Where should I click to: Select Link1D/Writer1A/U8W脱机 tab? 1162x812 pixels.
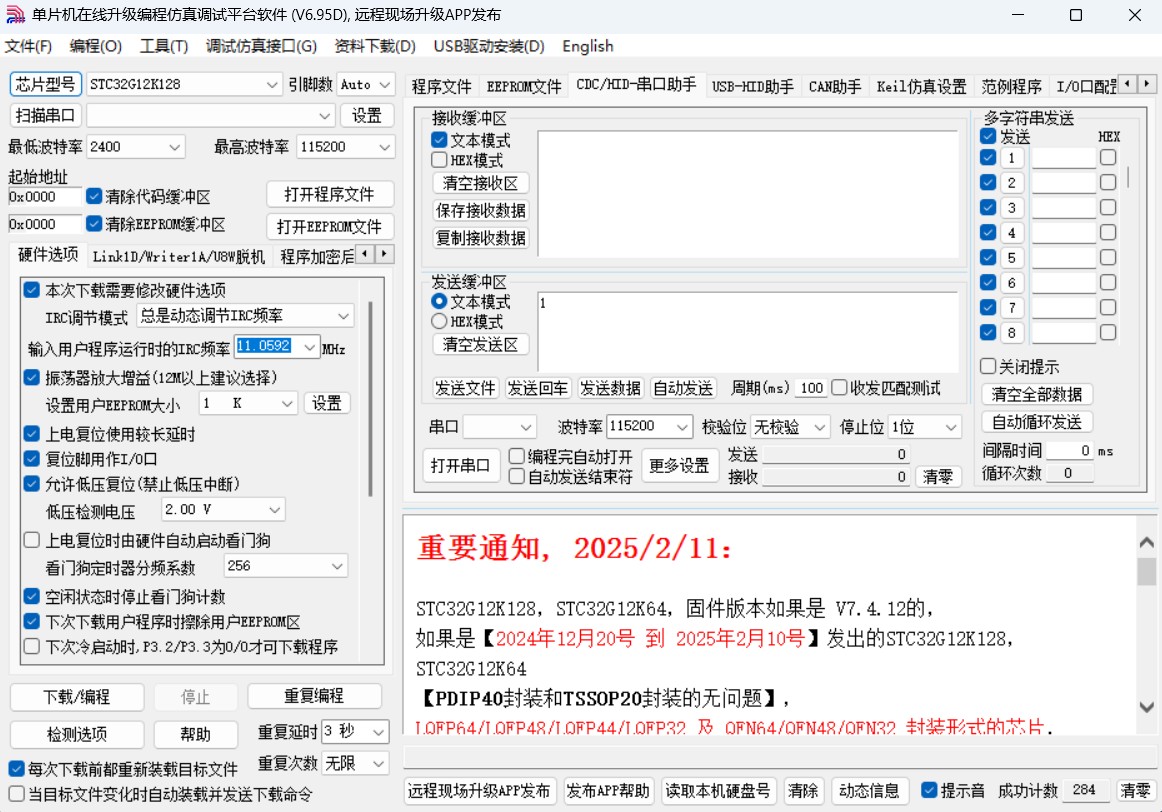179,256
